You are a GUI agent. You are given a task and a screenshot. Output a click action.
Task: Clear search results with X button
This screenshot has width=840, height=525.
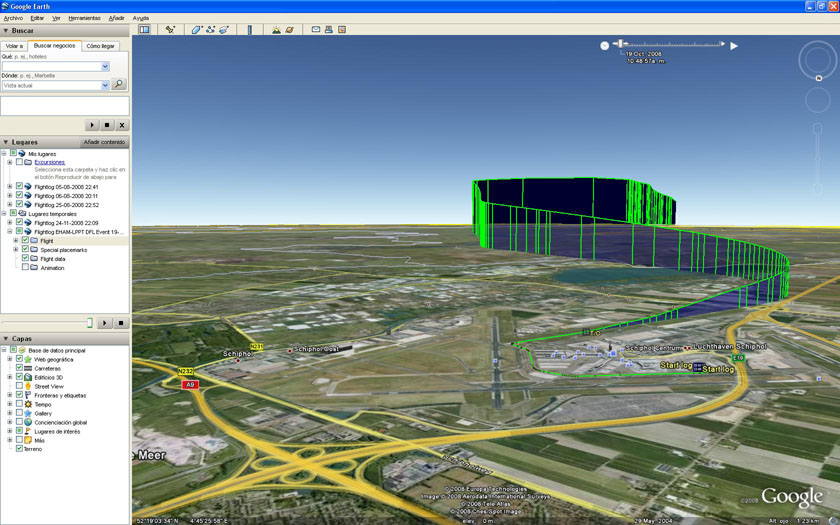(x=122, y=125)
